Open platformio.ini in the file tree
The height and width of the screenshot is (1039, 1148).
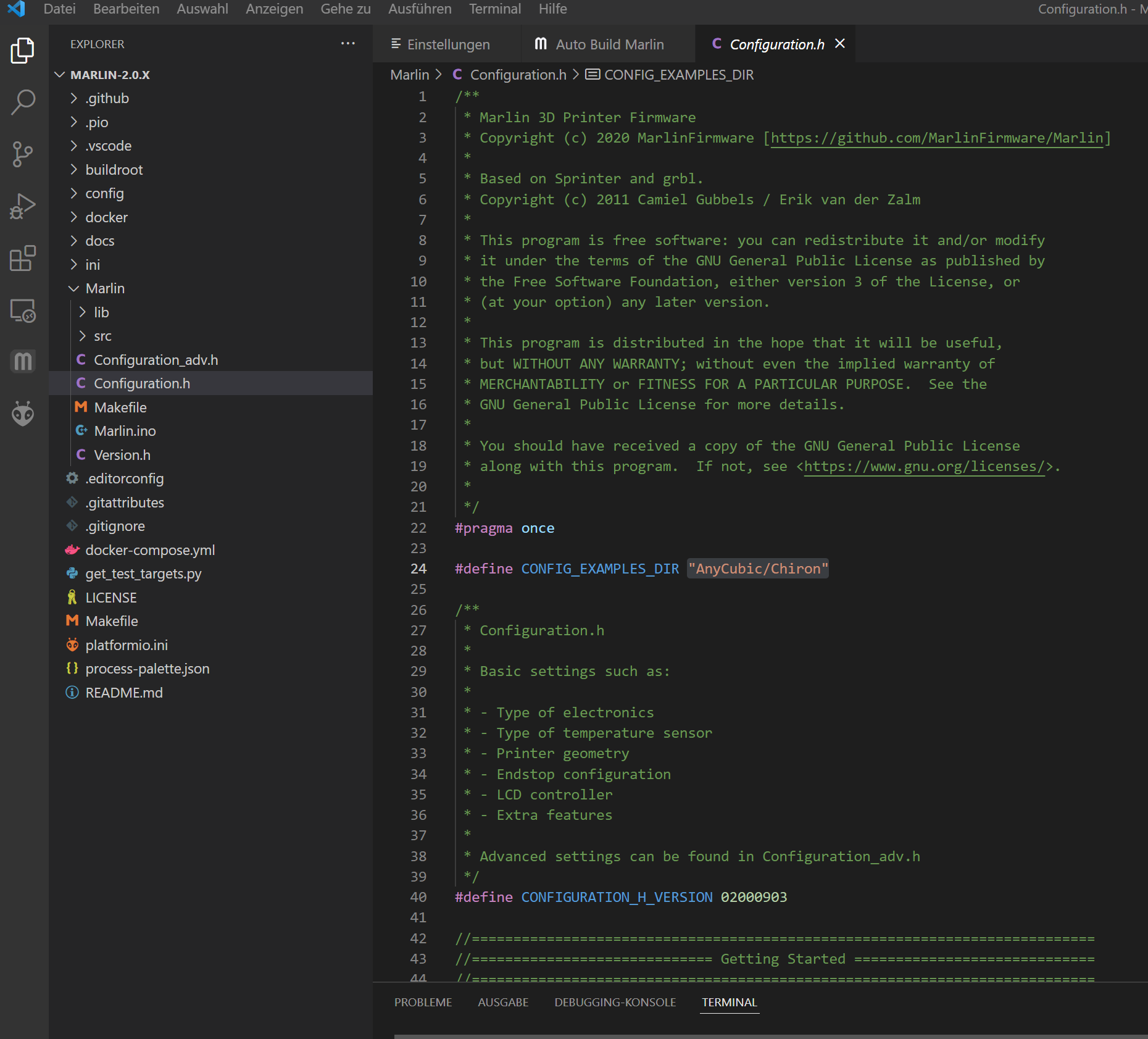127,645
